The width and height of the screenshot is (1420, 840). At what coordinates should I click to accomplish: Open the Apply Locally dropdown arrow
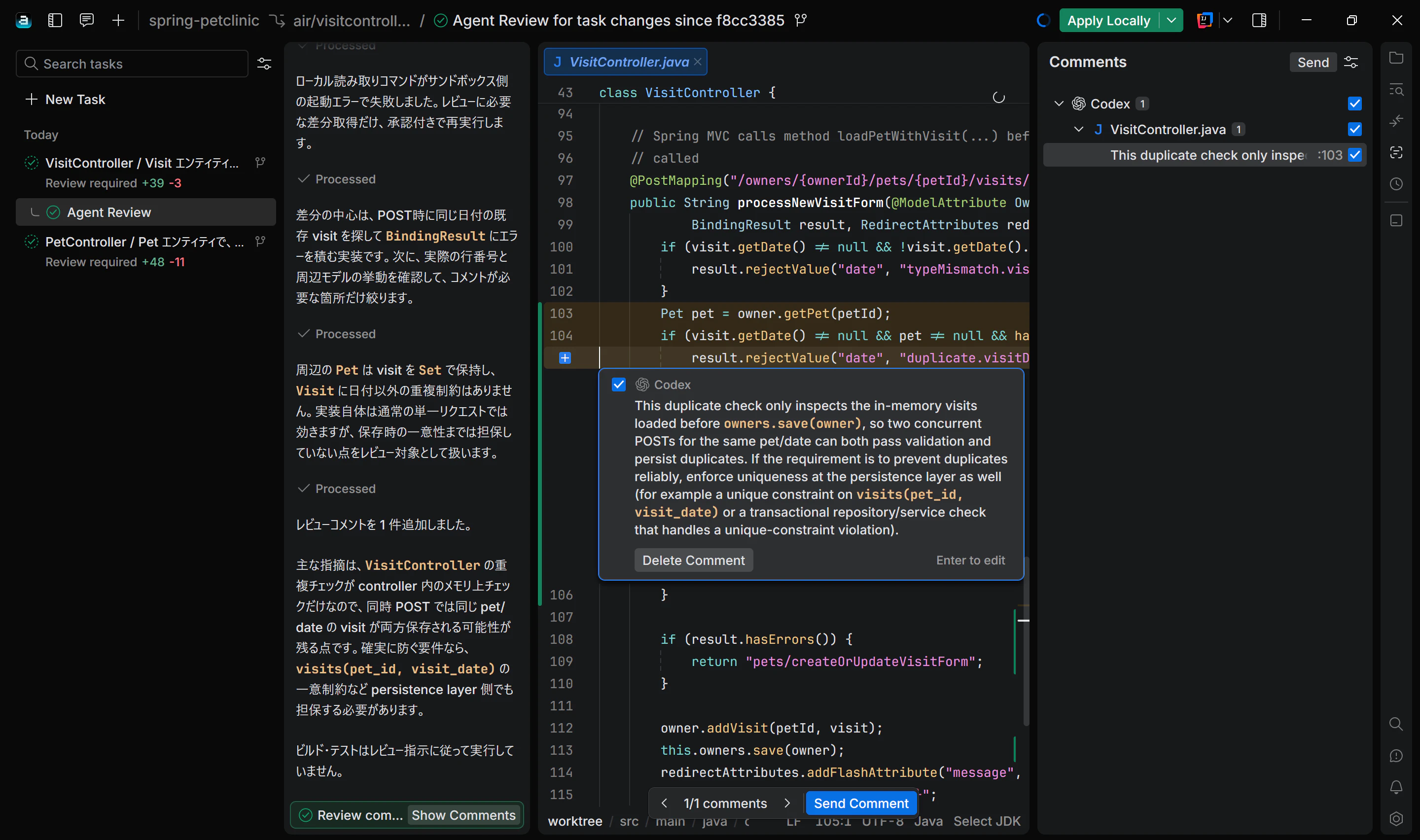tap(1171, 20)
